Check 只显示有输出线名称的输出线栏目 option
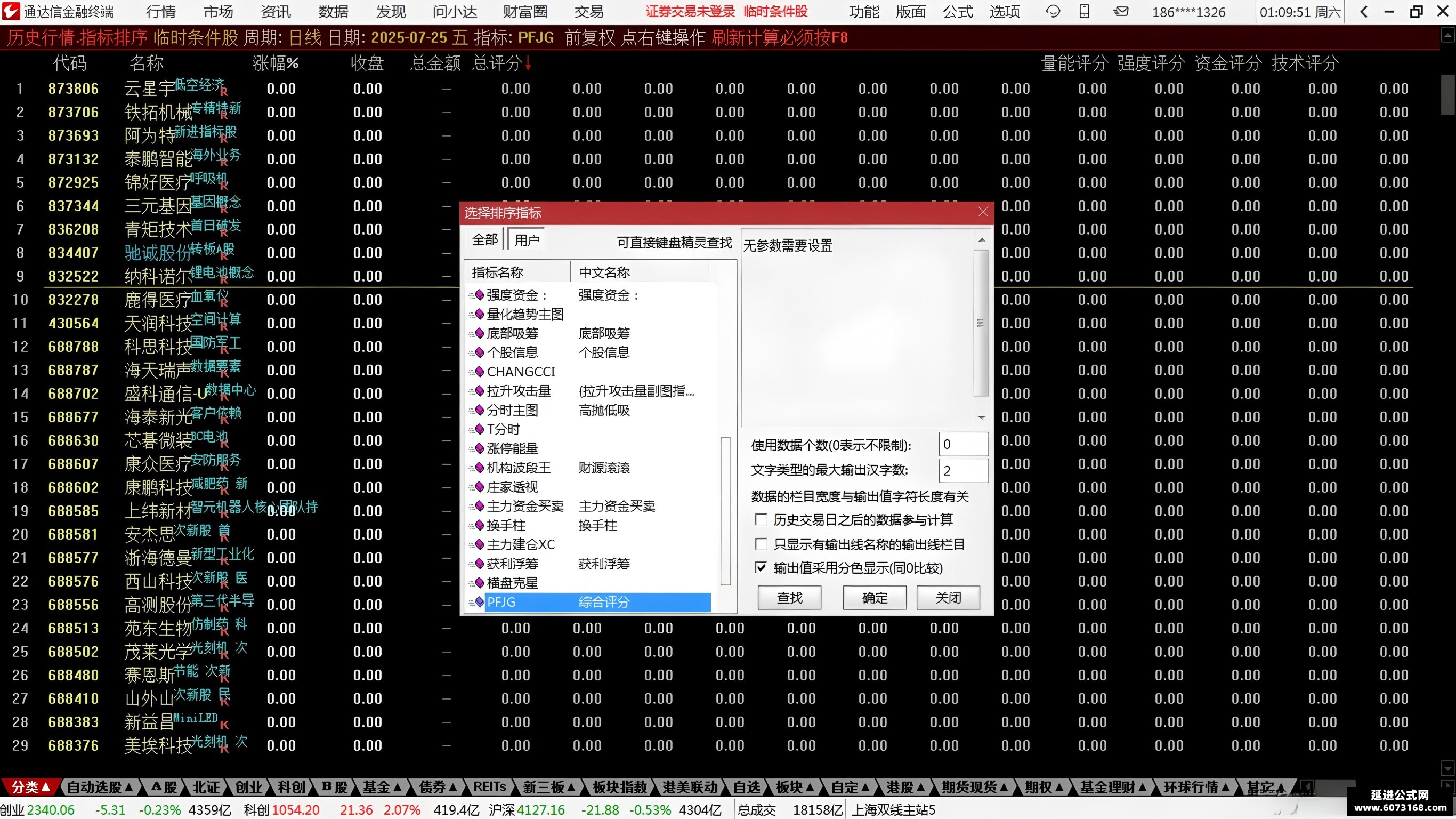This screenshot has width=1456, height=819. point(762,544)
